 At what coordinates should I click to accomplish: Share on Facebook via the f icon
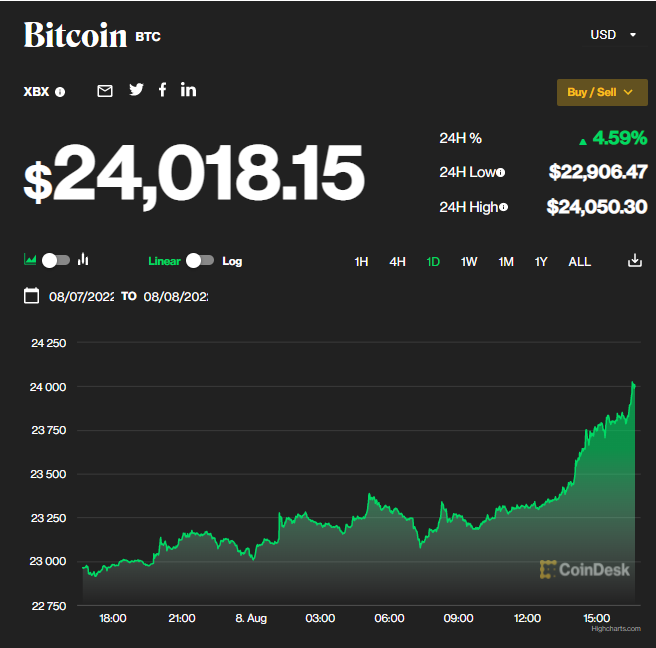point(162,90)
